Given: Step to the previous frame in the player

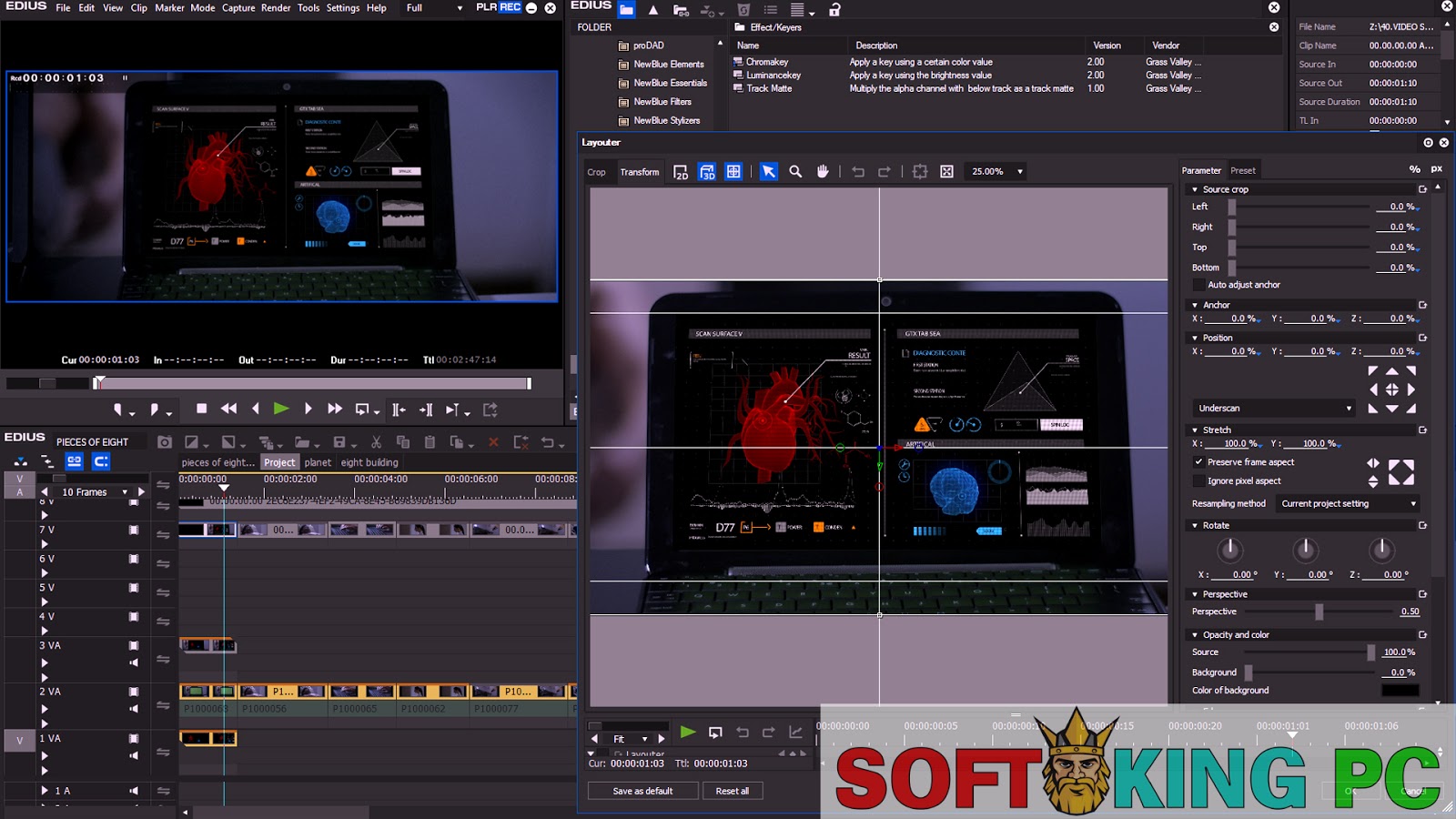Looking at the screenshot, I should pos(256,409).
